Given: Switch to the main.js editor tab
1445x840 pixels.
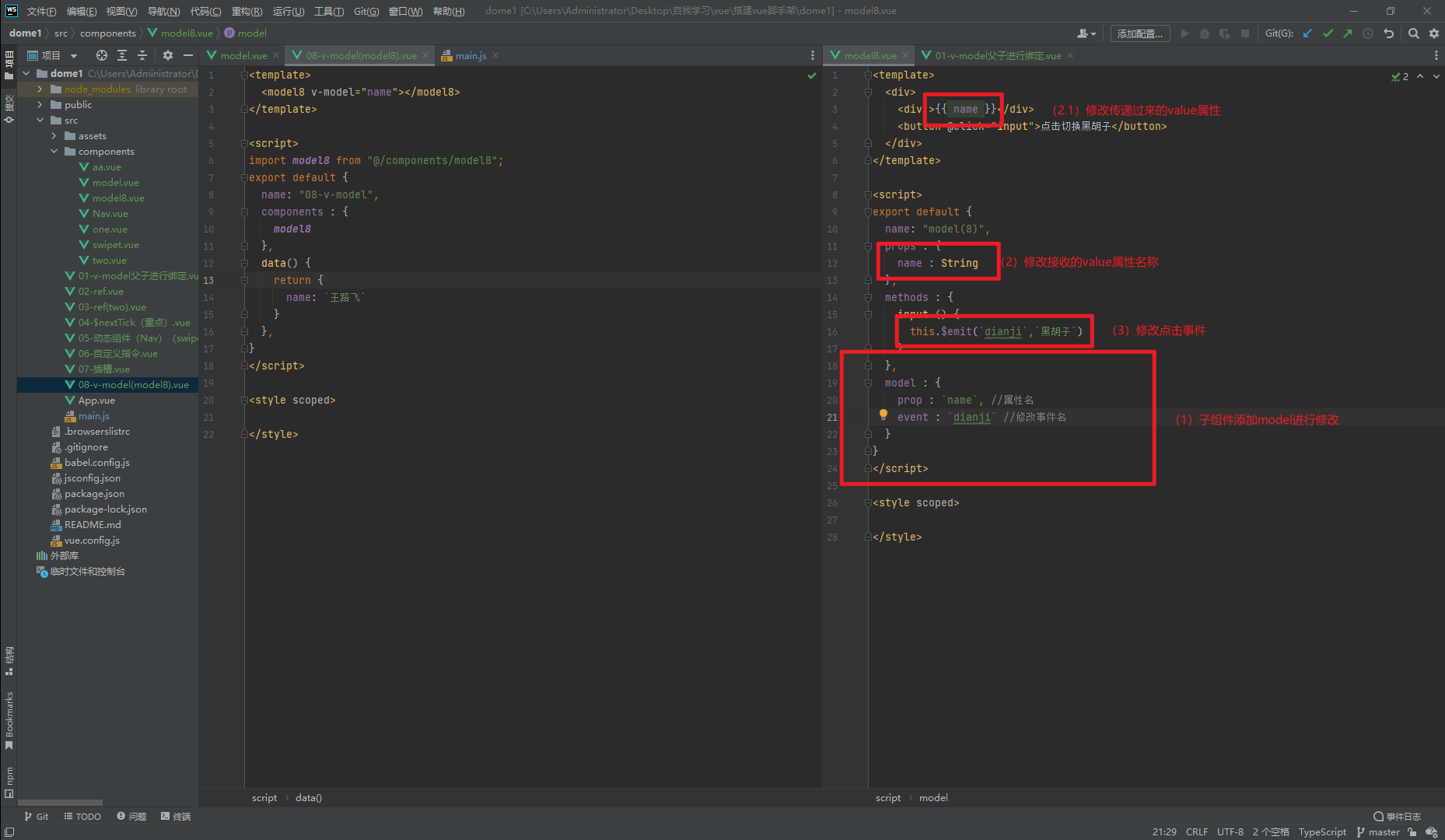Looking at the screenshot, I should tap(470, 55).
